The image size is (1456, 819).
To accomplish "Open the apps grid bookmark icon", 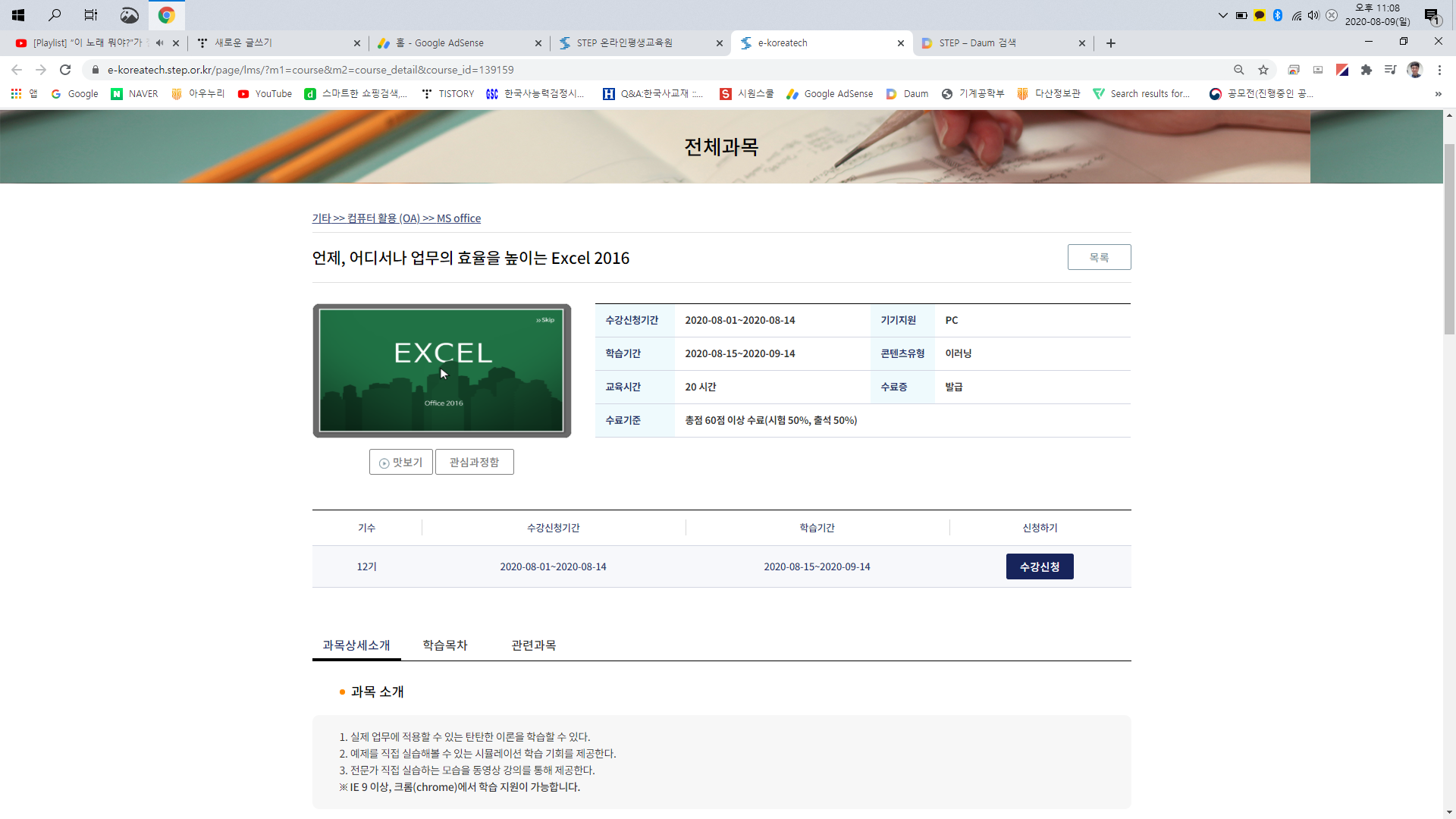I will click(x=16, y=93).
